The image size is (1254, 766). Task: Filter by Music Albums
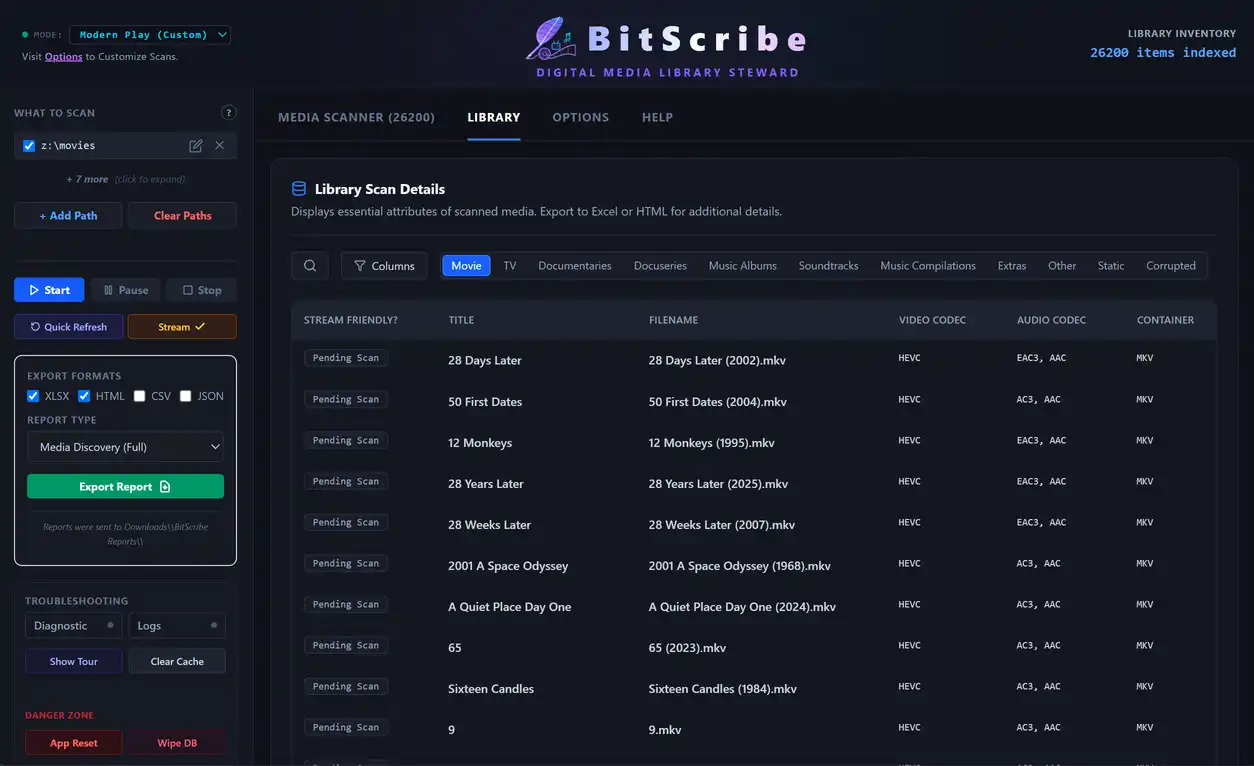click(743, 266)
